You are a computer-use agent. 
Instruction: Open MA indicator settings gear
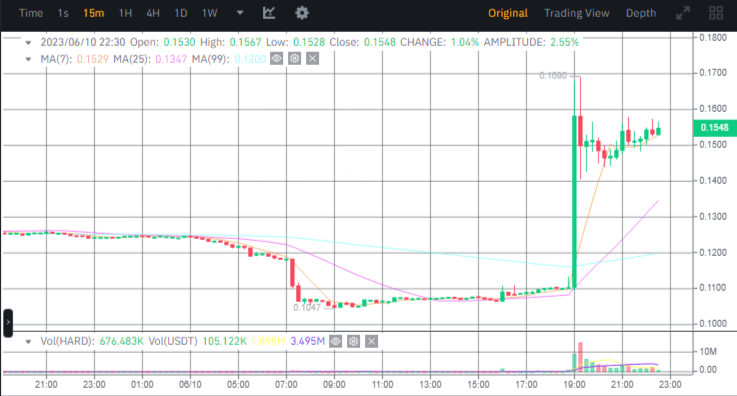(294, 59)
